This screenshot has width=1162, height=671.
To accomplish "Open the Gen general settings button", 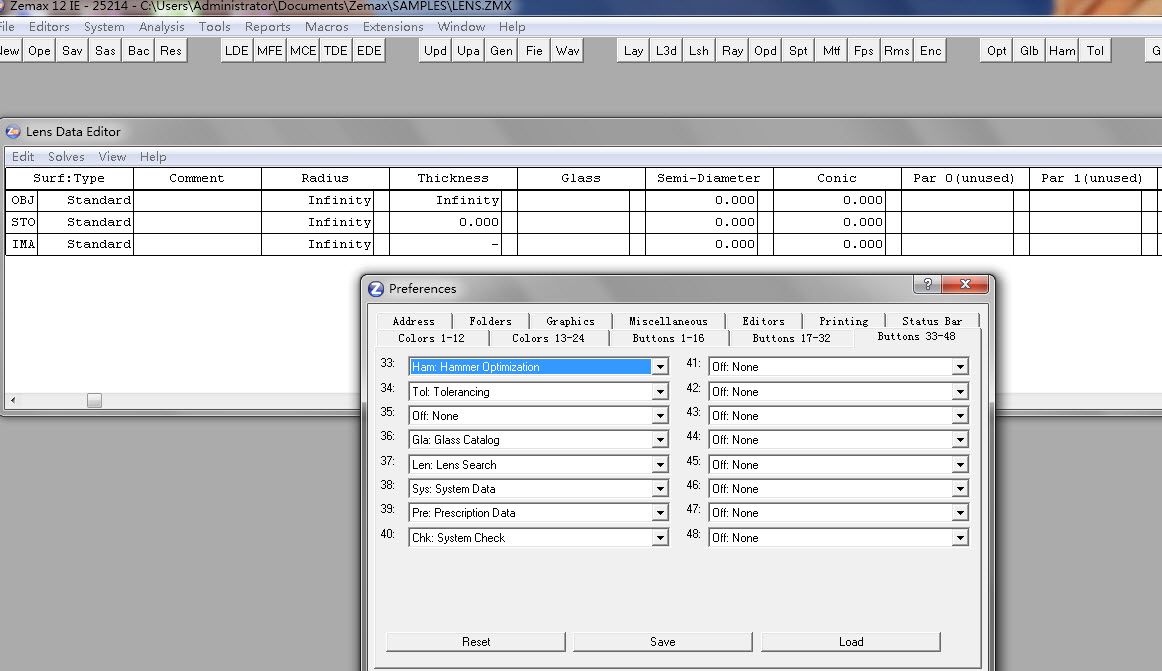I will 501,50.
